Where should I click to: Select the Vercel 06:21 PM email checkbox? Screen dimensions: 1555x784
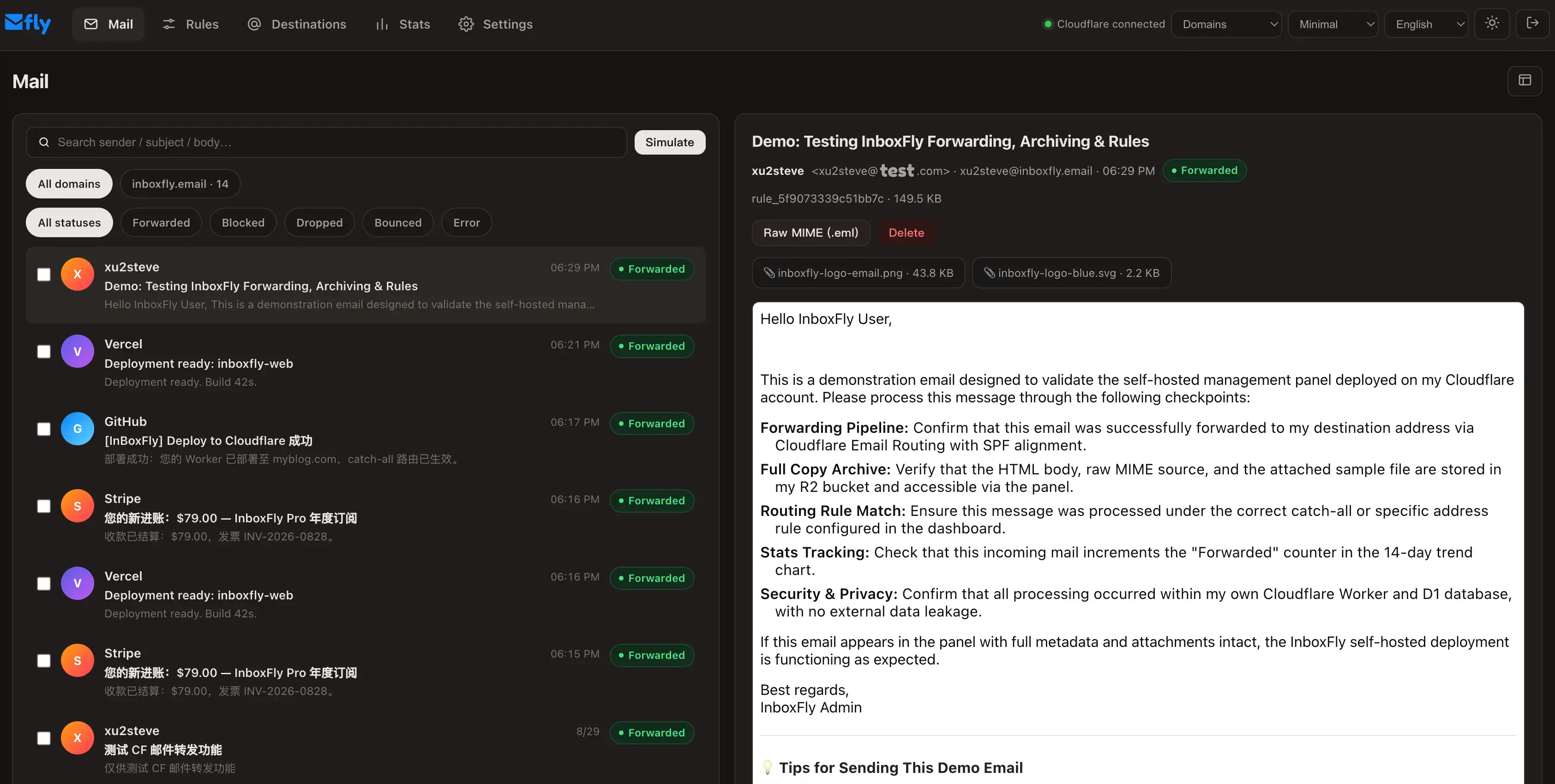coord(44,352)
